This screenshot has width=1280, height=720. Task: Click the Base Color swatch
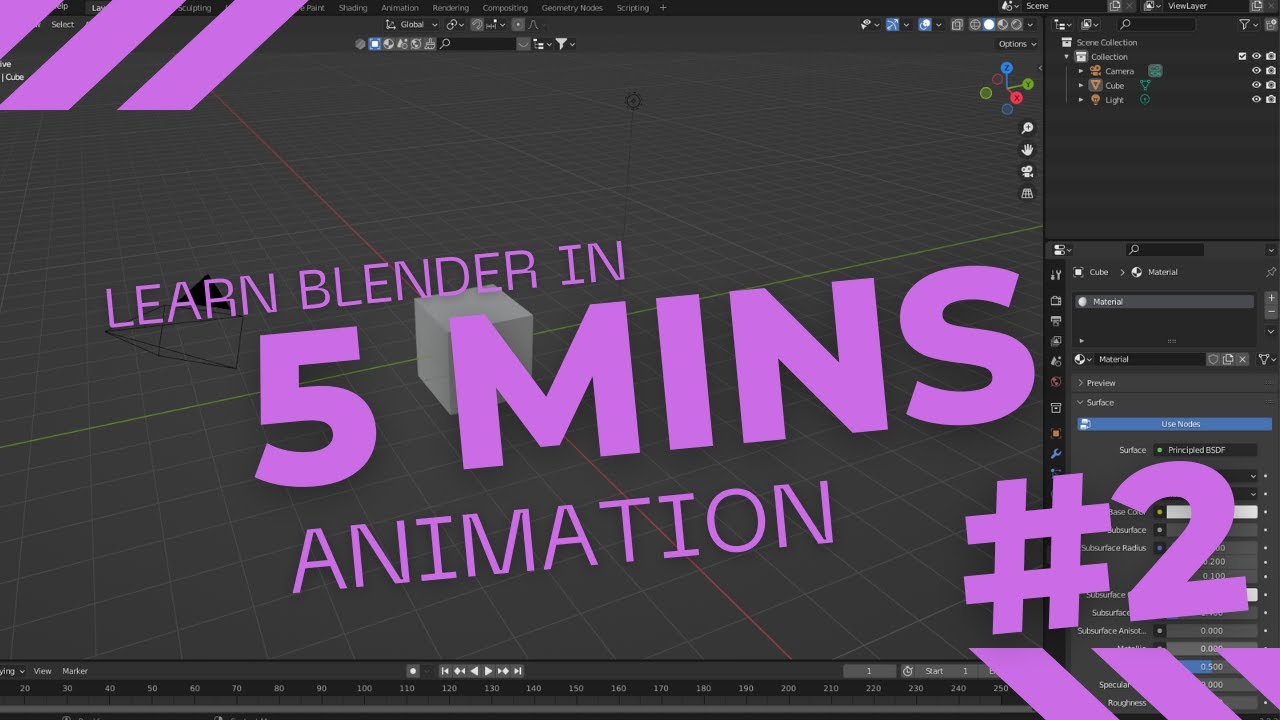(x=1211, y=512)
